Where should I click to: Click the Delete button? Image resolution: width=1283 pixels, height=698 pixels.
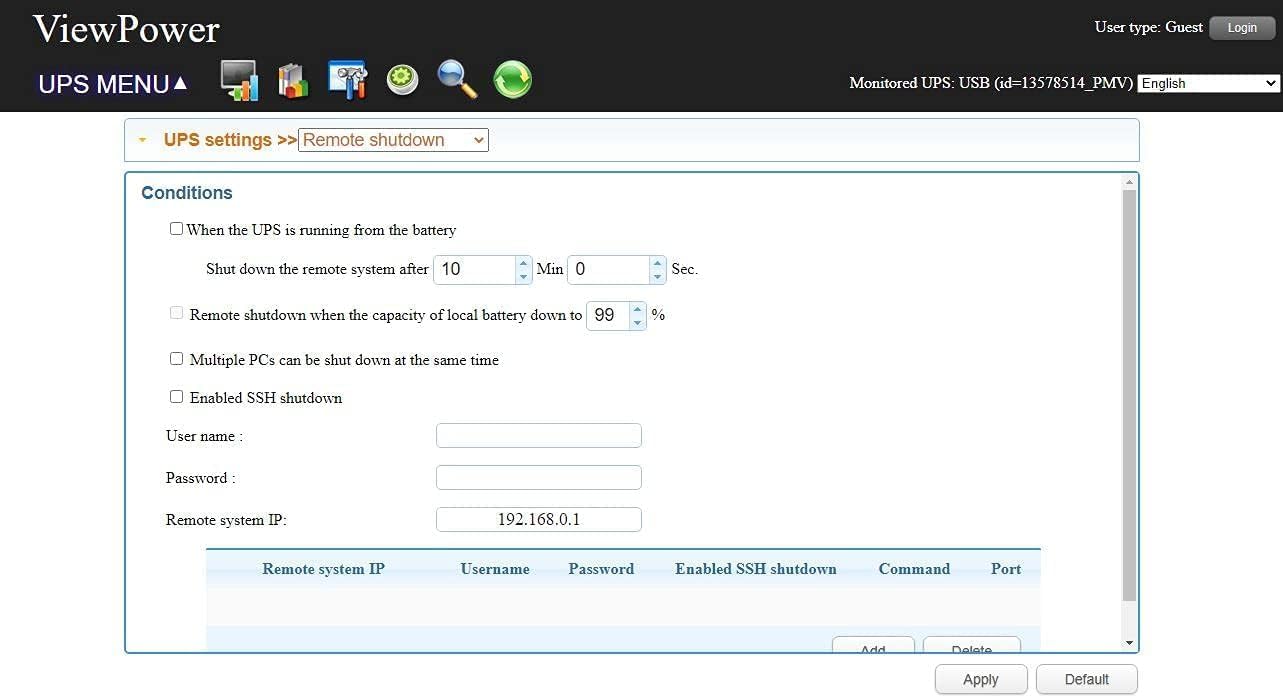[972, 644]
